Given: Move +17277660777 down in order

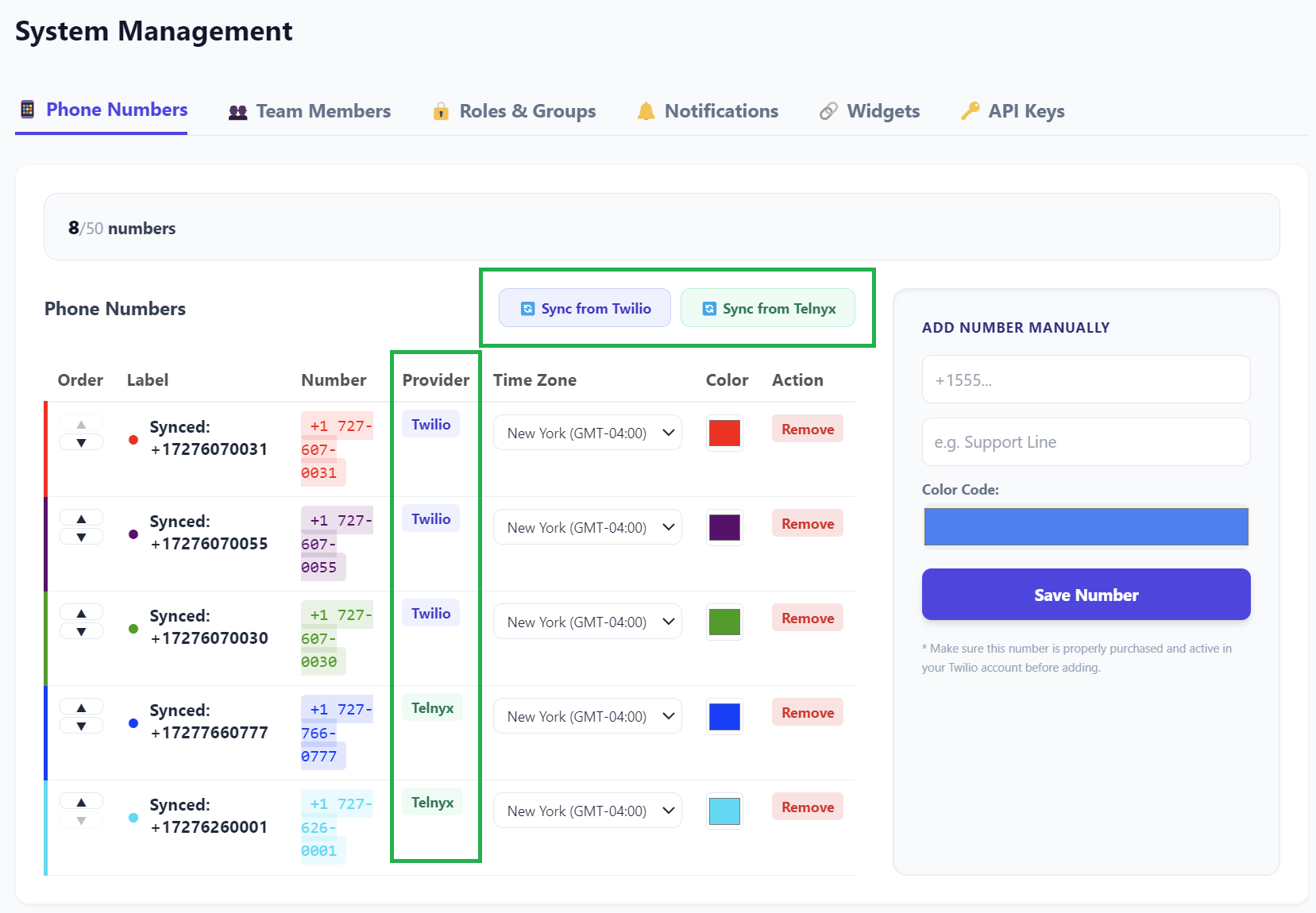Looking at the screenshot, I should [x=81, y=726].
